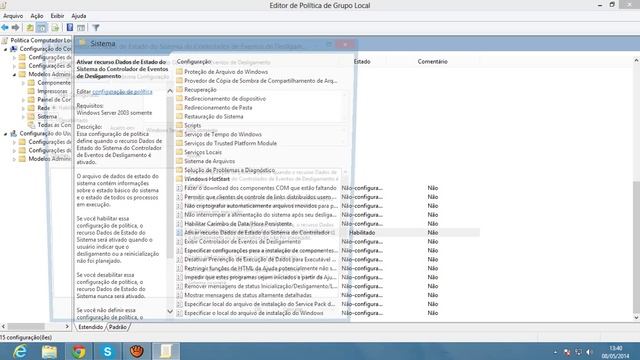Click policy icon for Habilitar Carimbo de Data/Hora Persistente

coord(179,224)
